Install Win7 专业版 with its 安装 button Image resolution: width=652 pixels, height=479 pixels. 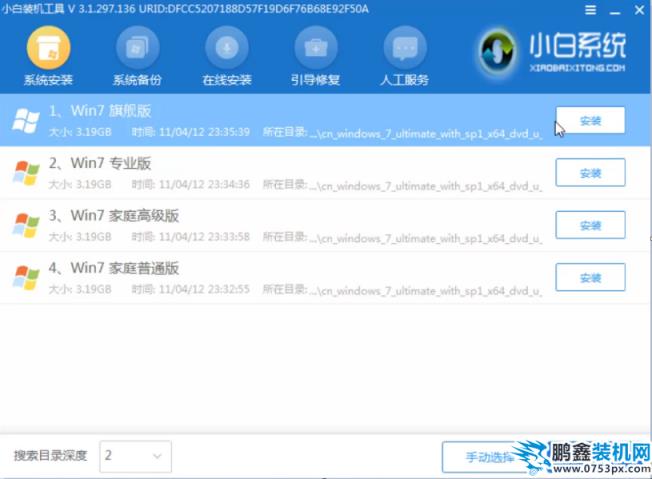pyautogui.click(x=590, y=173)
